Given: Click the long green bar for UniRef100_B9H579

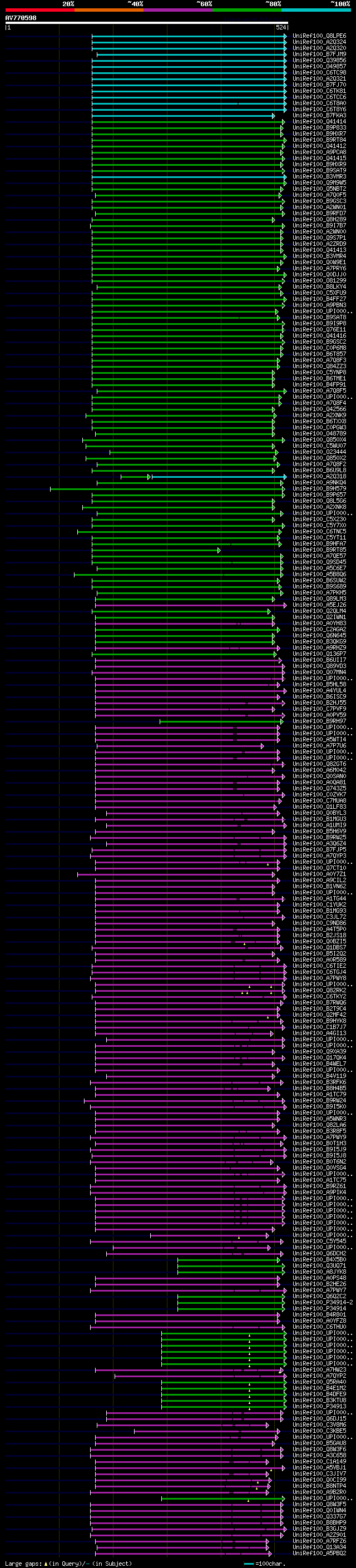Looking at the screenshot, I should [x=167, y=489].
